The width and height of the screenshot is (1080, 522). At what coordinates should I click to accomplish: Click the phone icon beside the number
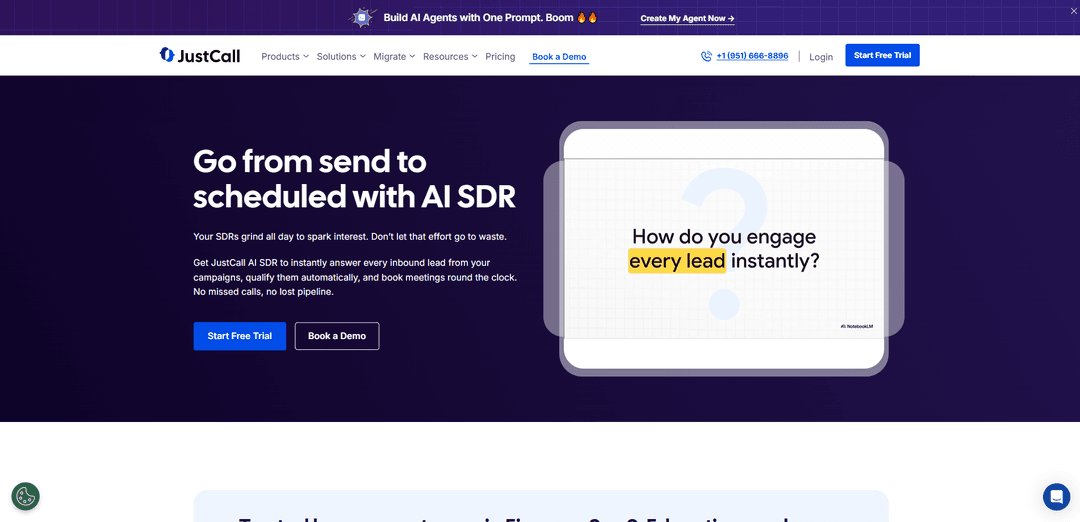coord(706,57)
